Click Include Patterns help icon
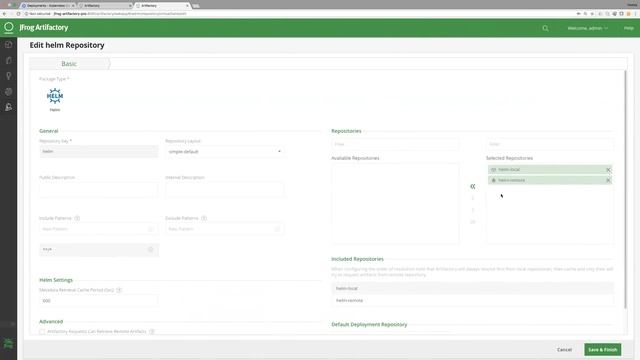This screenshot has width=640, height=360. click(77, 218)
